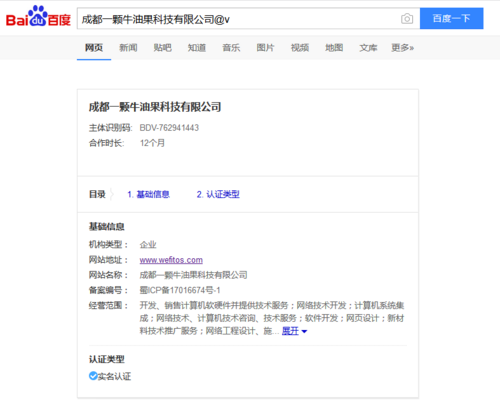Click the 实名认证 label text
Image resolution: width=500 pixels, height=403 pixels.
[114, 376]
